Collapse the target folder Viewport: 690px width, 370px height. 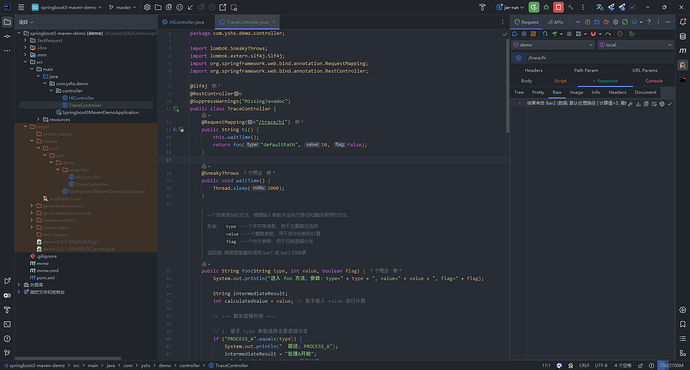[26, 127]
